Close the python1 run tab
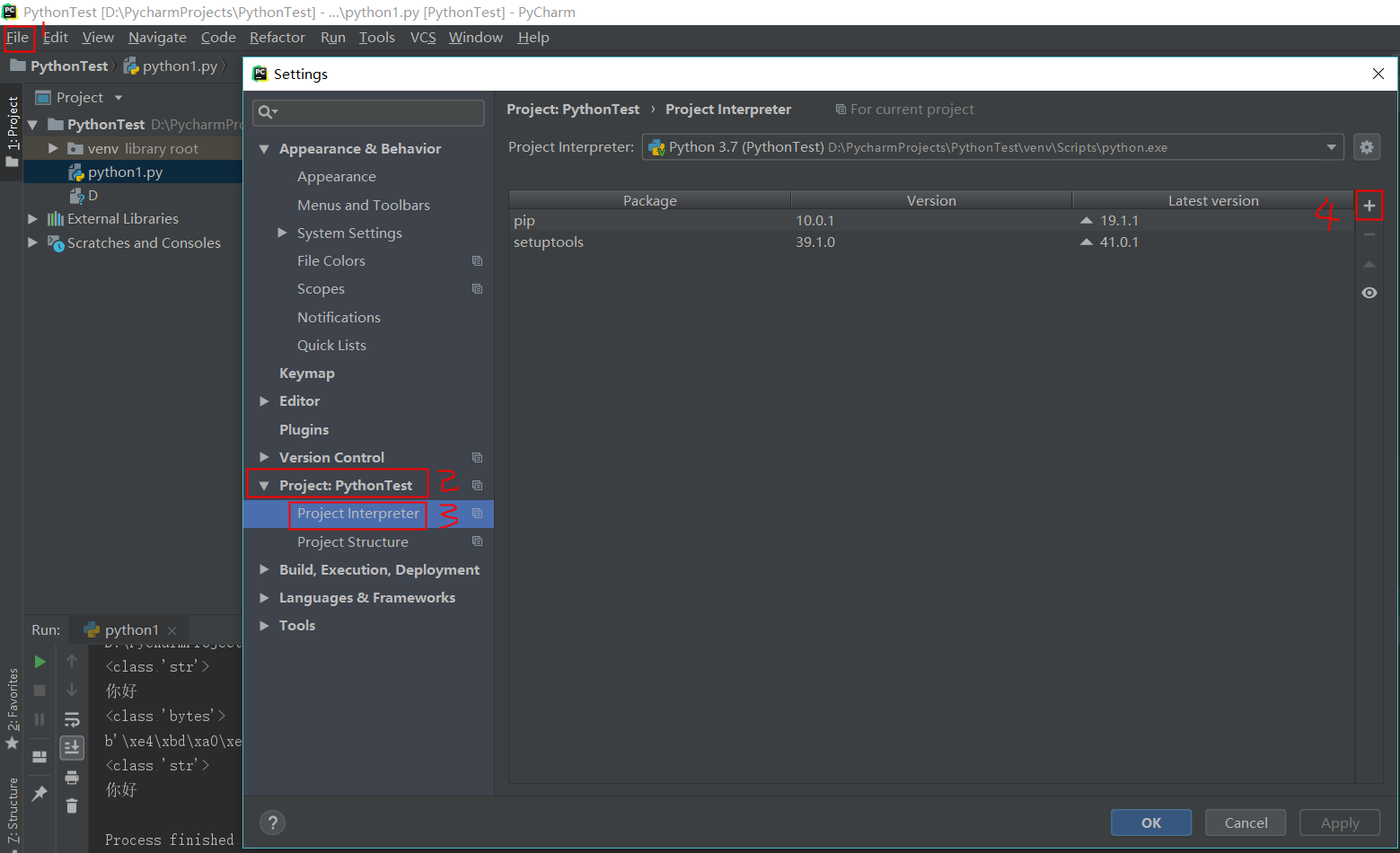Screen dimensions: 1400x853 [x=172, y=630]
